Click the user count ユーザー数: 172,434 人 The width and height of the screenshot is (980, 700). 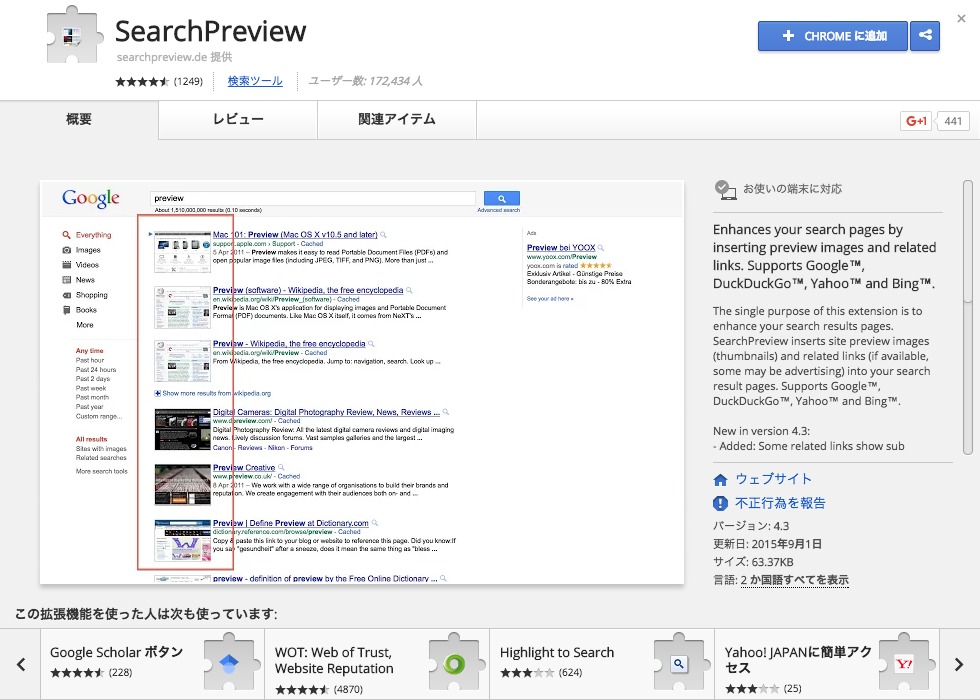click(366, 81)
